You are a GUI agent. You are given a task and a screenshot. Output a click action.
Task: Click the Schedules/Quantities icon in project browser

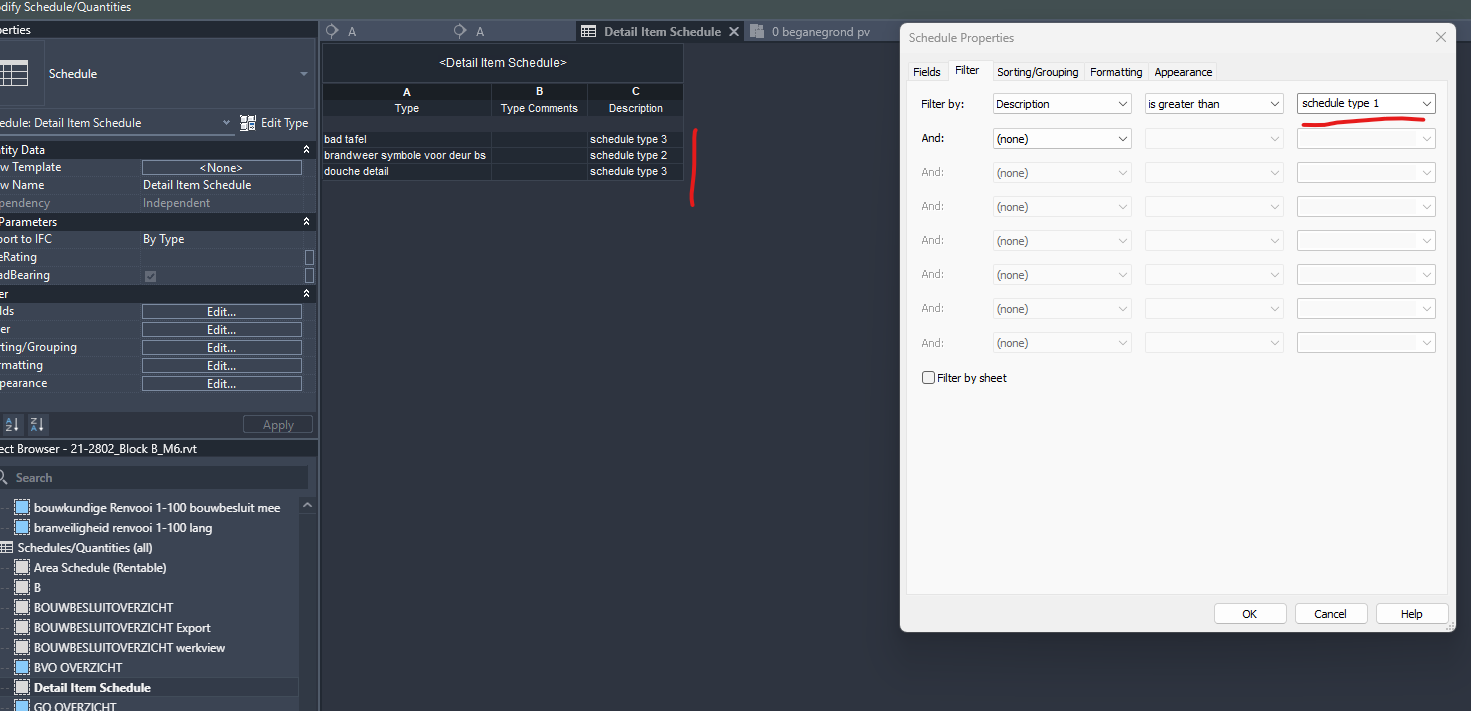coord(8,547)
